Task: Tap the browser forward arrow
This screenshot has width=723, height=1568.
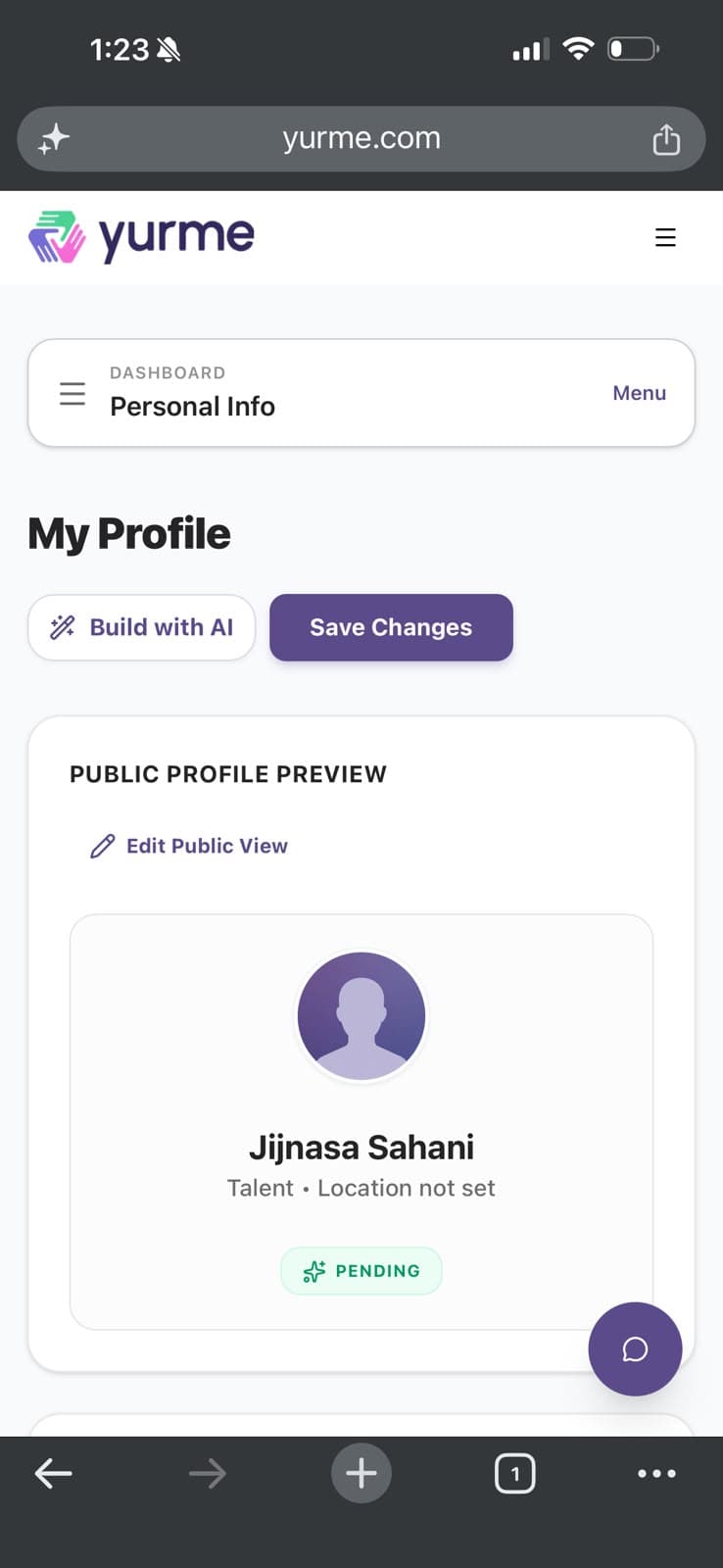Action: click(207, 1473)
